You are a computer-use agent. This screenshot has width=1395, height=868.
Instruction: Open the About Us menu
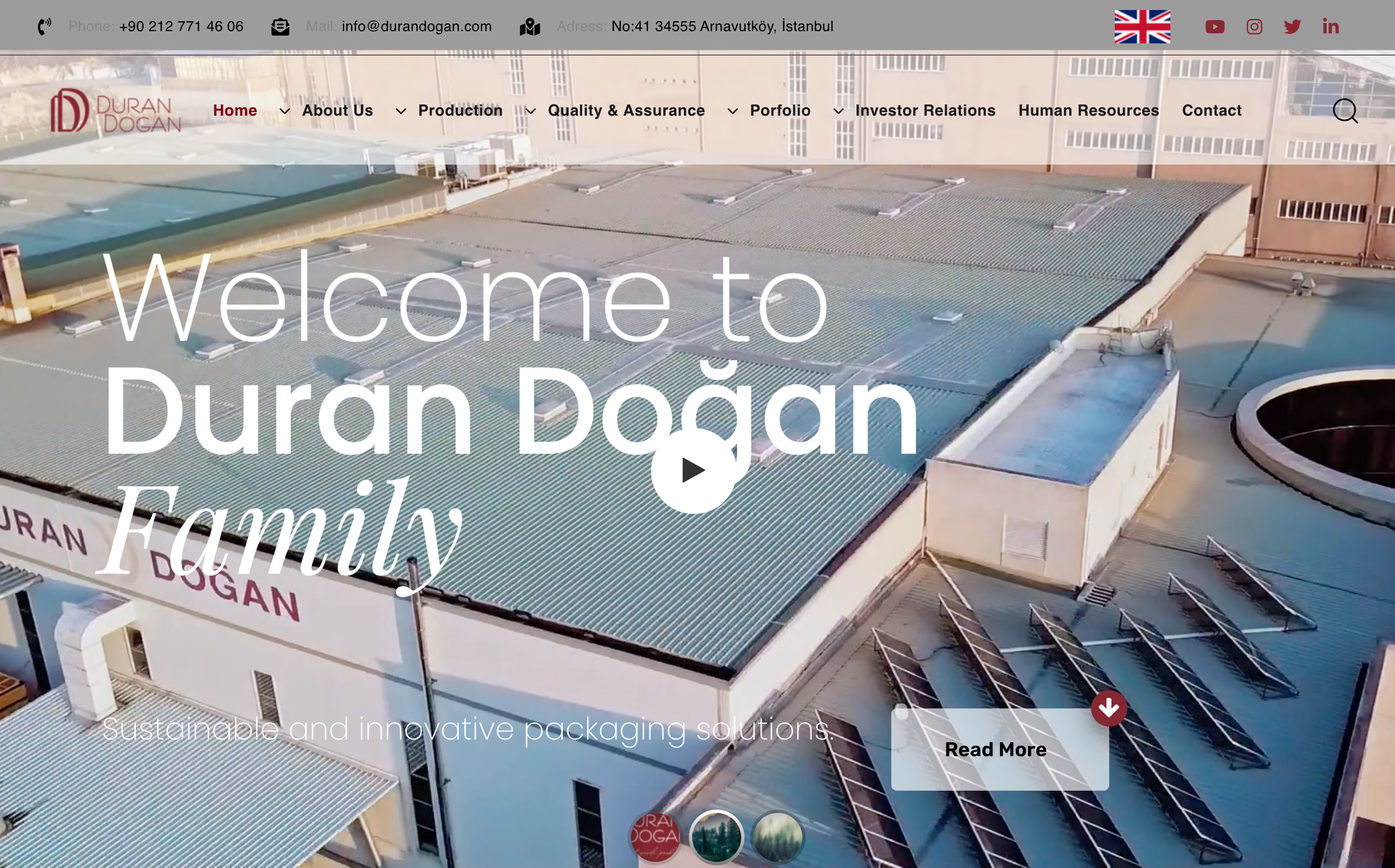(x=337, y=110)
